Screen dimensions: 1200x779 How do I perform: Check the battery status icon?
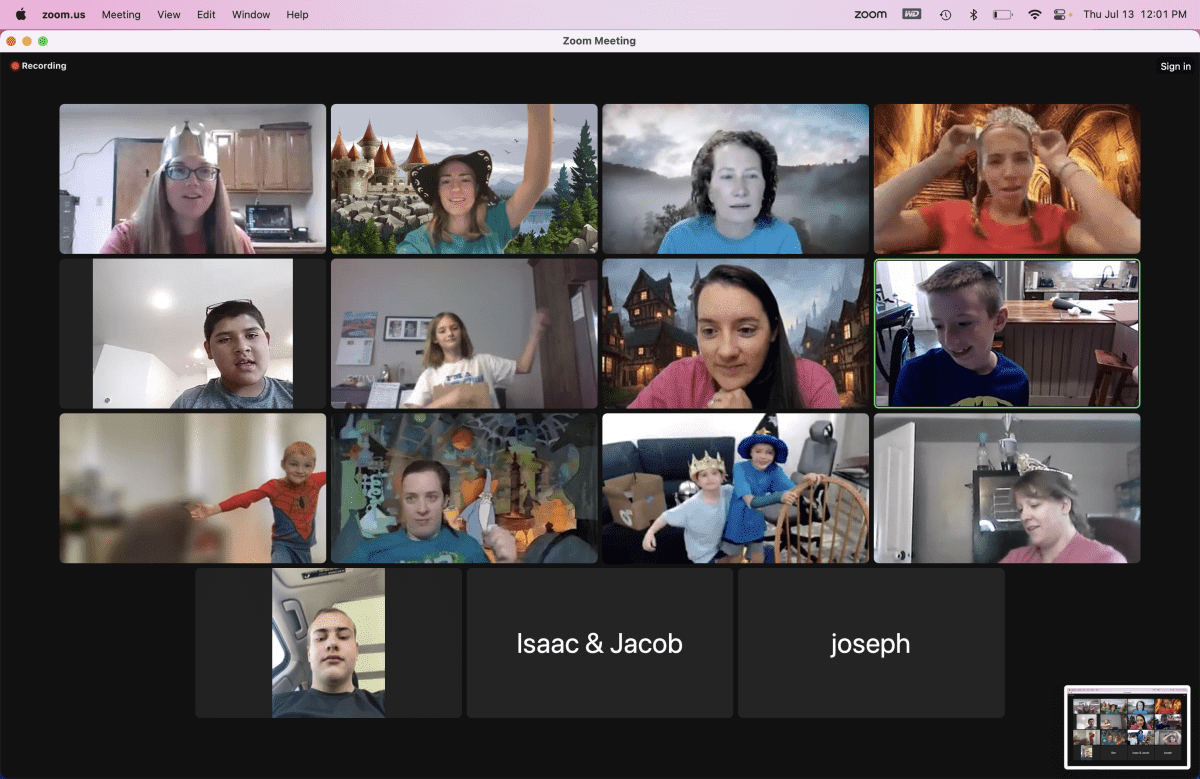(x=1002, y=14)
